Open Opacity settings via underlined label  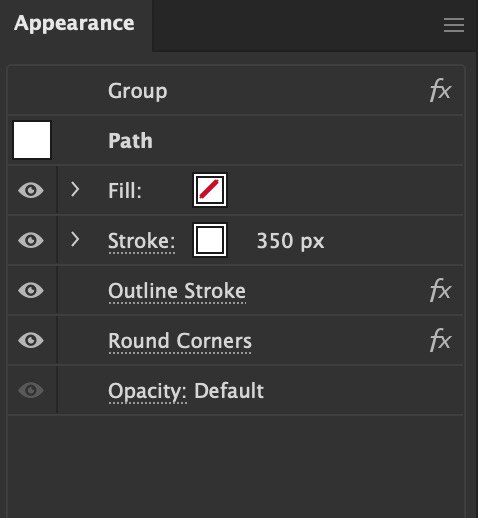[147, 392]
